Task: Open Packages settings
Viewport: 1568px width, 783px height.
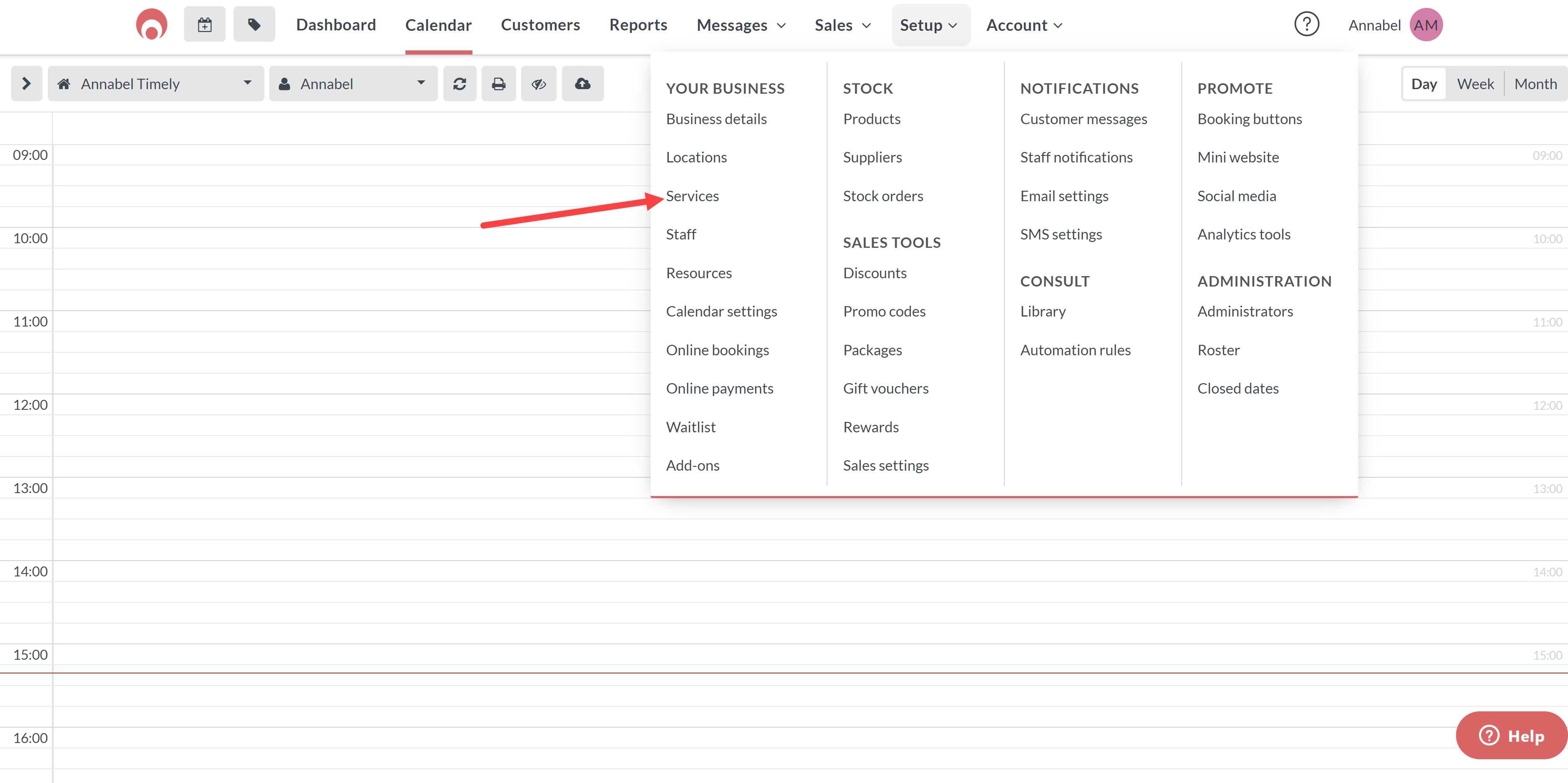Action: pyautogui.click(x=872, y=350)
